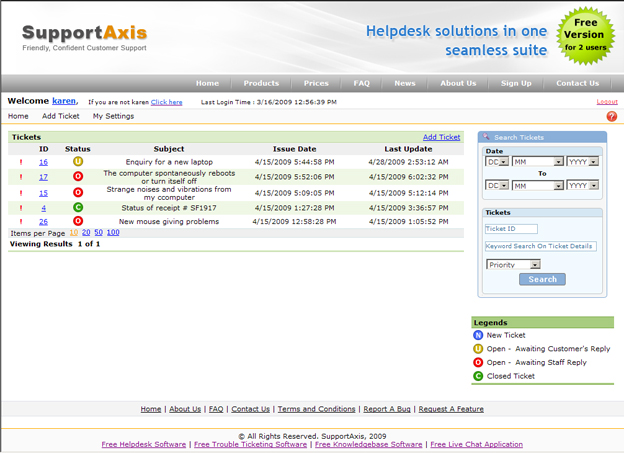This screenshot has height=453, width=624.
Task: Select the Add Ticket menu item under Welcome
Action: (x=60, y=116)
